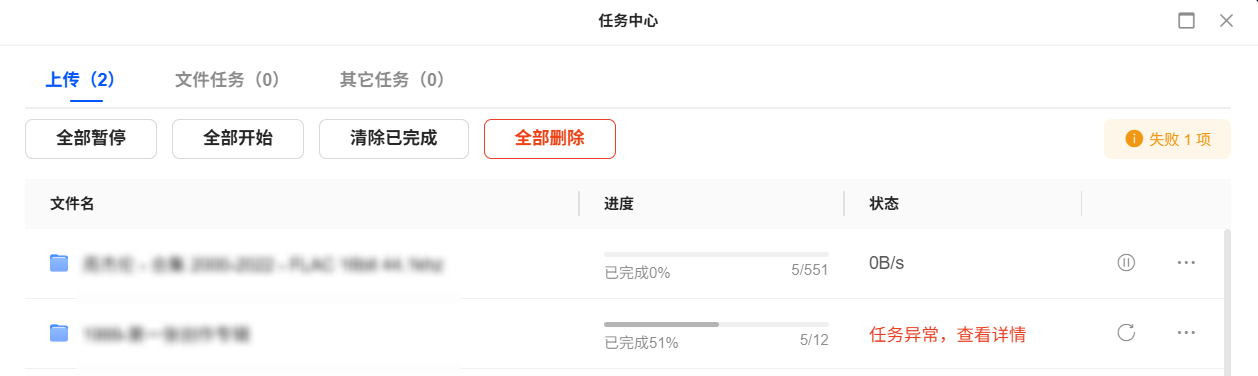Open more options for second upload
The width and height of the screenshot is (1258, 376).
[1186, 333]
